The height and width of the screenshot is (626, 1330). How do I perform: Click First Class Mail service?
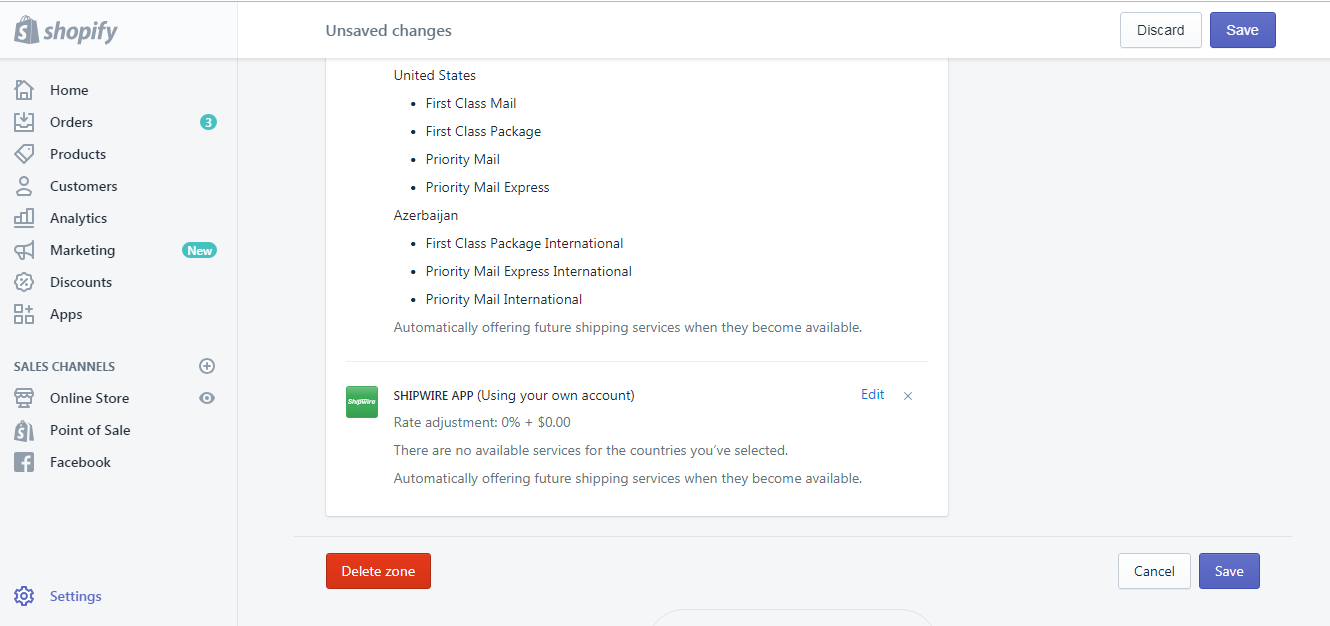pos(471,103)
